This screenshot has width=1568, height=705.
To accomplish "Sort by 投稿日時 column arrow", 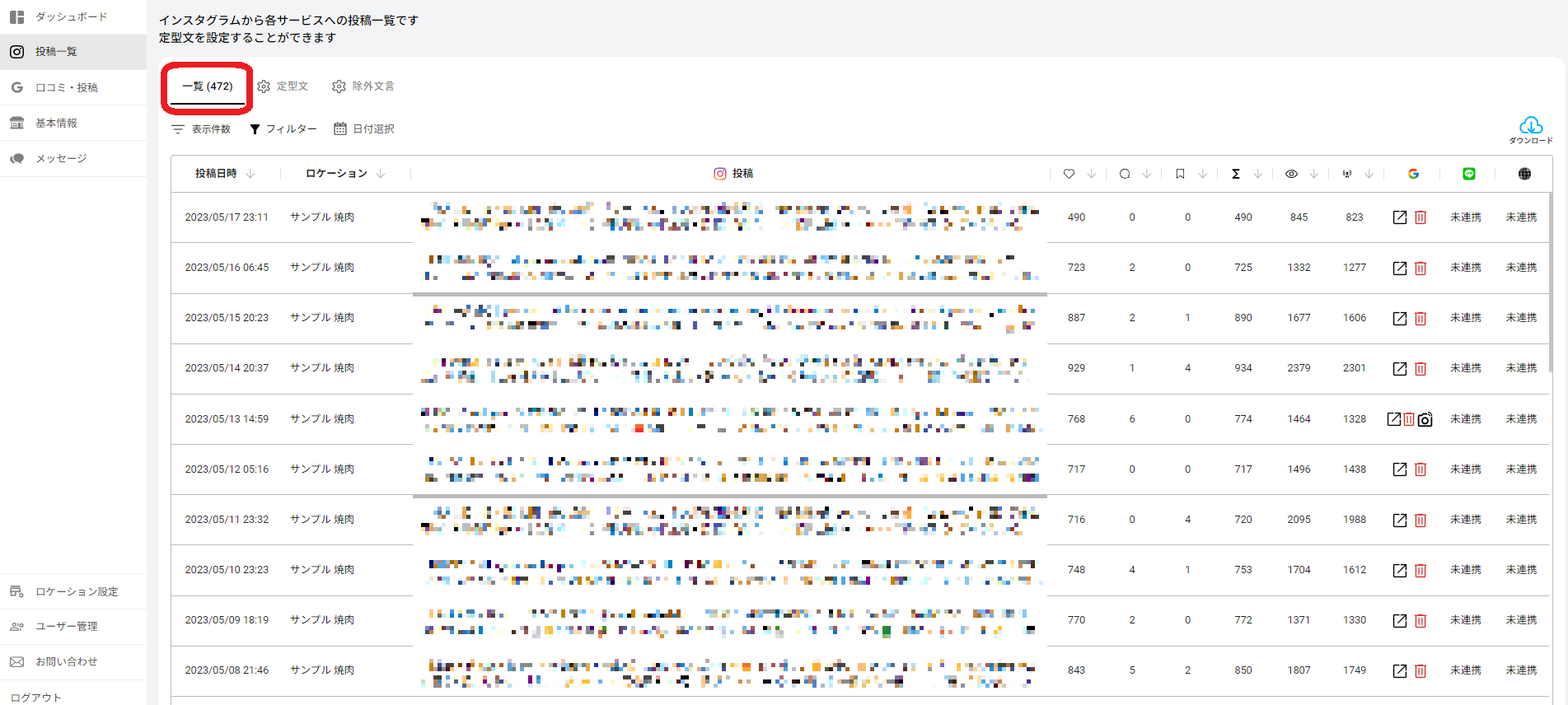I will click(x=250, y=174).
